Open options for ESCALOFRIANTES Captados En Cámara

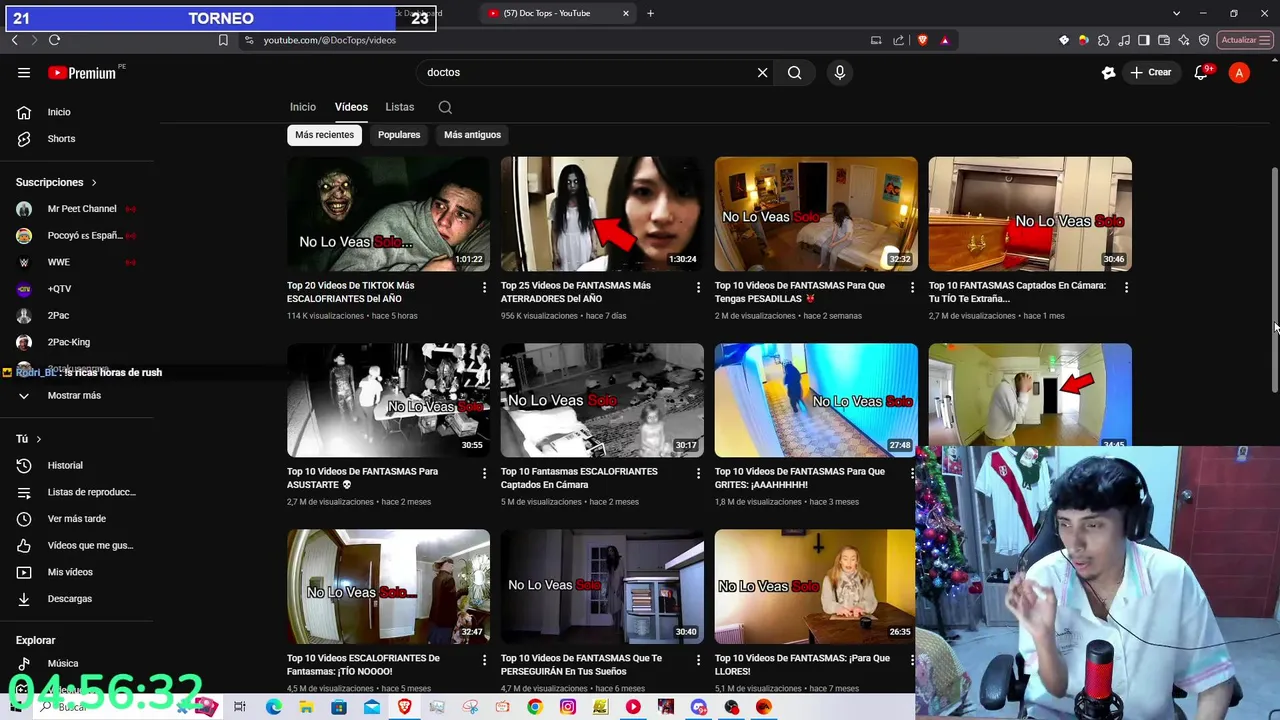[x=698, y=473]
